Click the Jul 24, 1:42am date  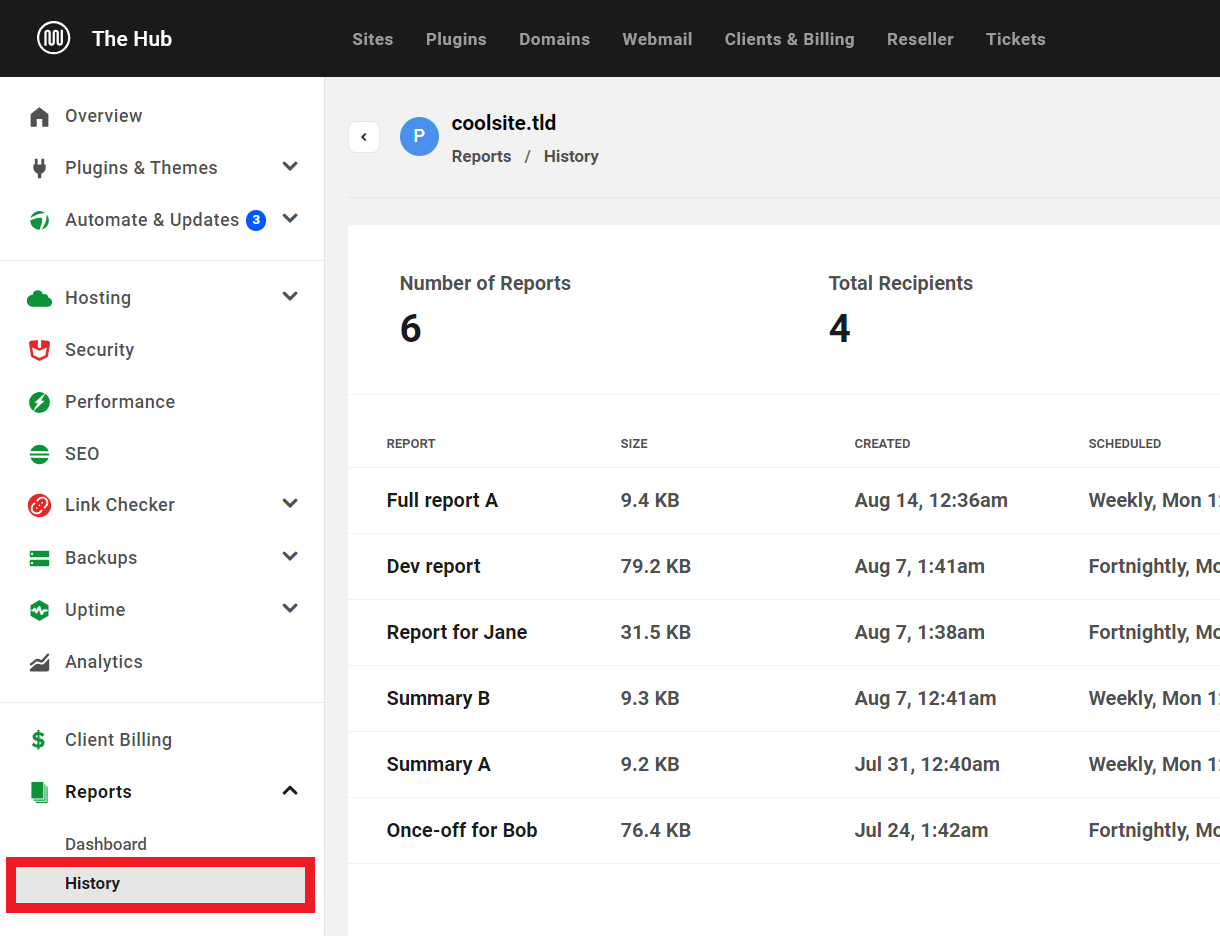click(x=921, y=830)
